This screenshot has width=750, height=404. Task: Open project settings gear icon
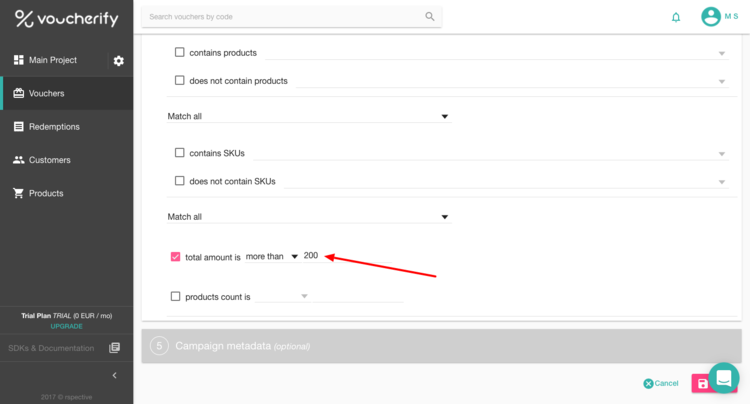click(x=119, y=61)
